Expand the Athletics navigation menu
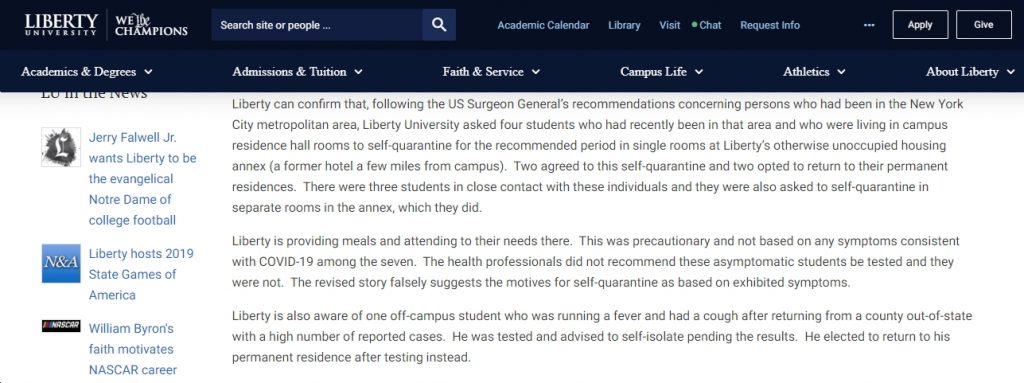Image resolution: width=1024 pixels, height=383 pixels. coord(814,72)
